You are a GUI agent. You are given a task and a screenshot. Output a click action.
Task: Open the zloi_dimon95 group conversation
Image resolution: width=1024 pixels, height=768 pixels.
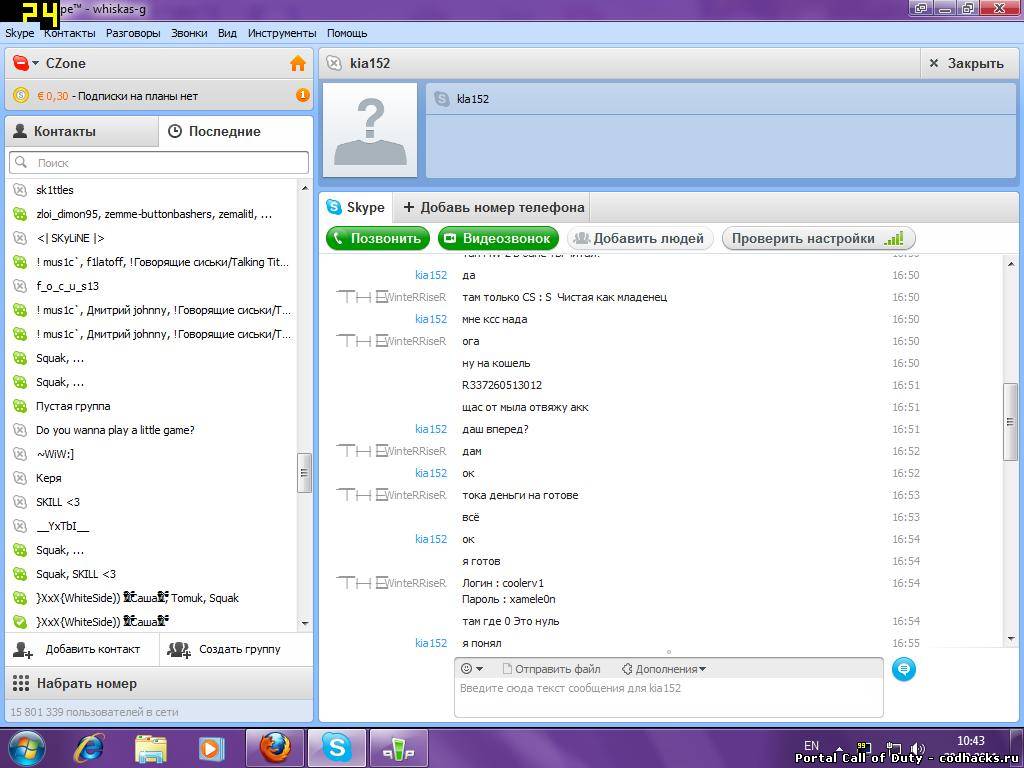click(x=151, y=214)
